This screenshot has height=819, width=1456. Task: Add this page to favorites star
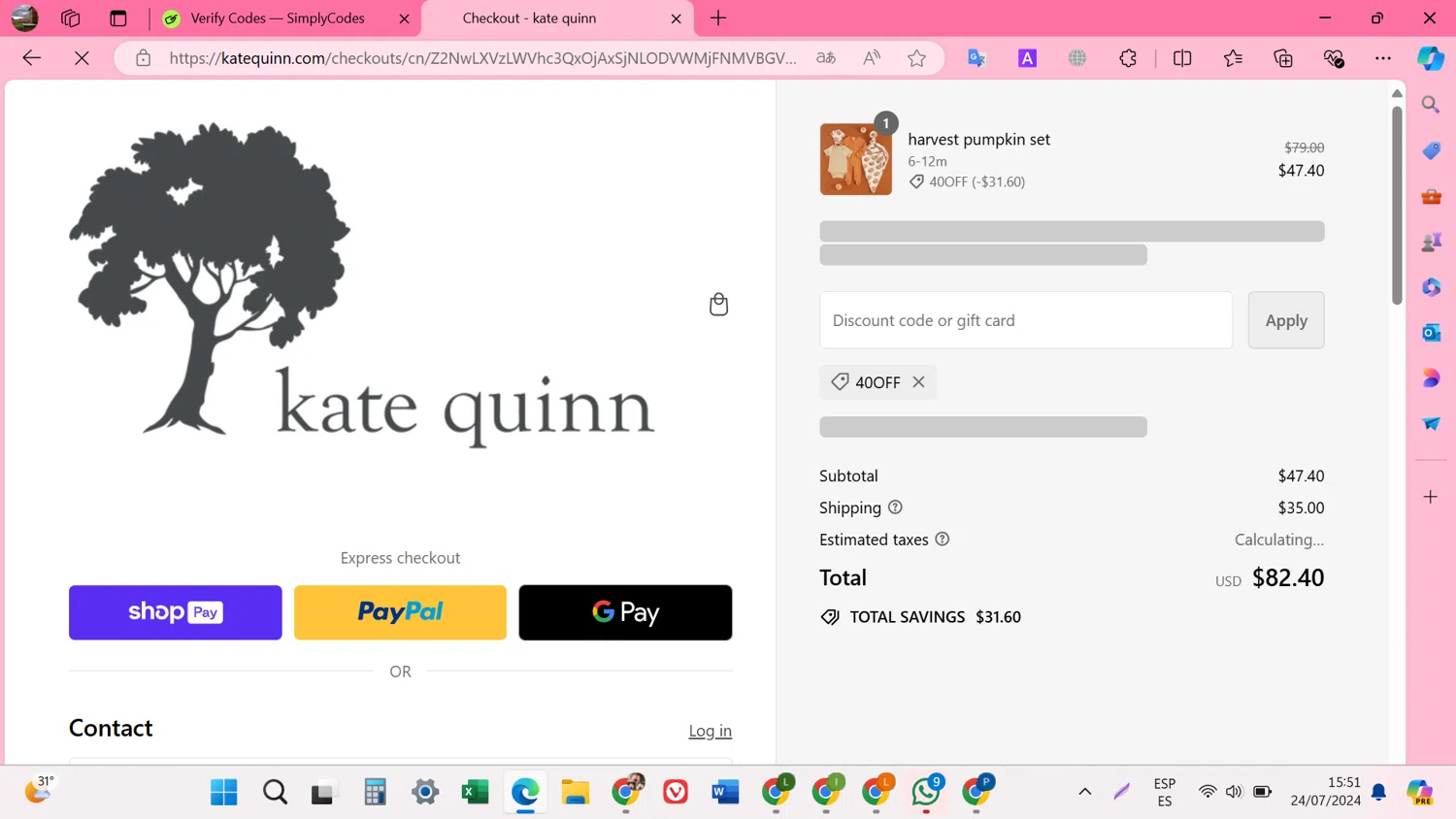tap(916, 58)
